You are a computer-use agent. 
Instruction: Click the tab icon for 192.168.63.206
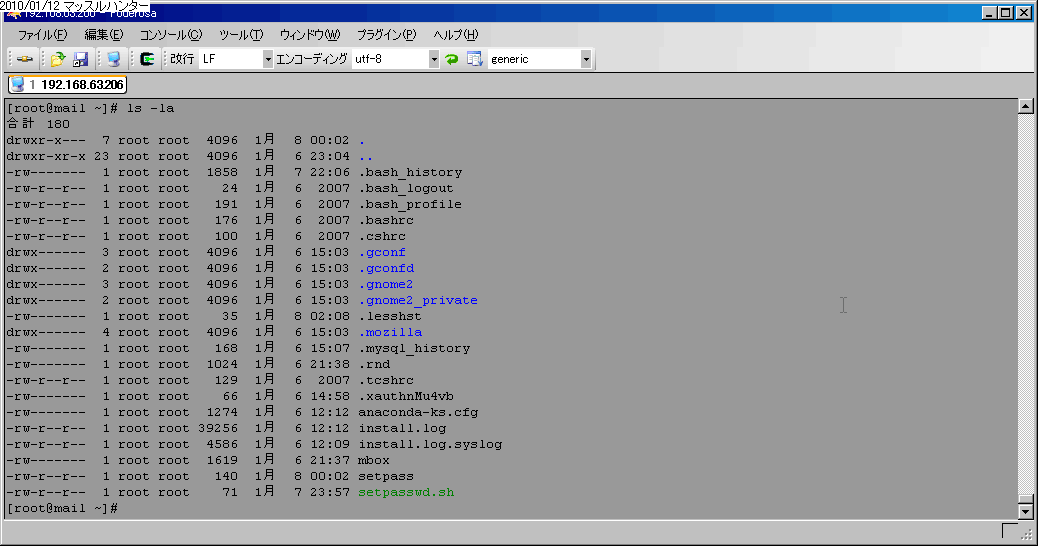pos(17,85)
